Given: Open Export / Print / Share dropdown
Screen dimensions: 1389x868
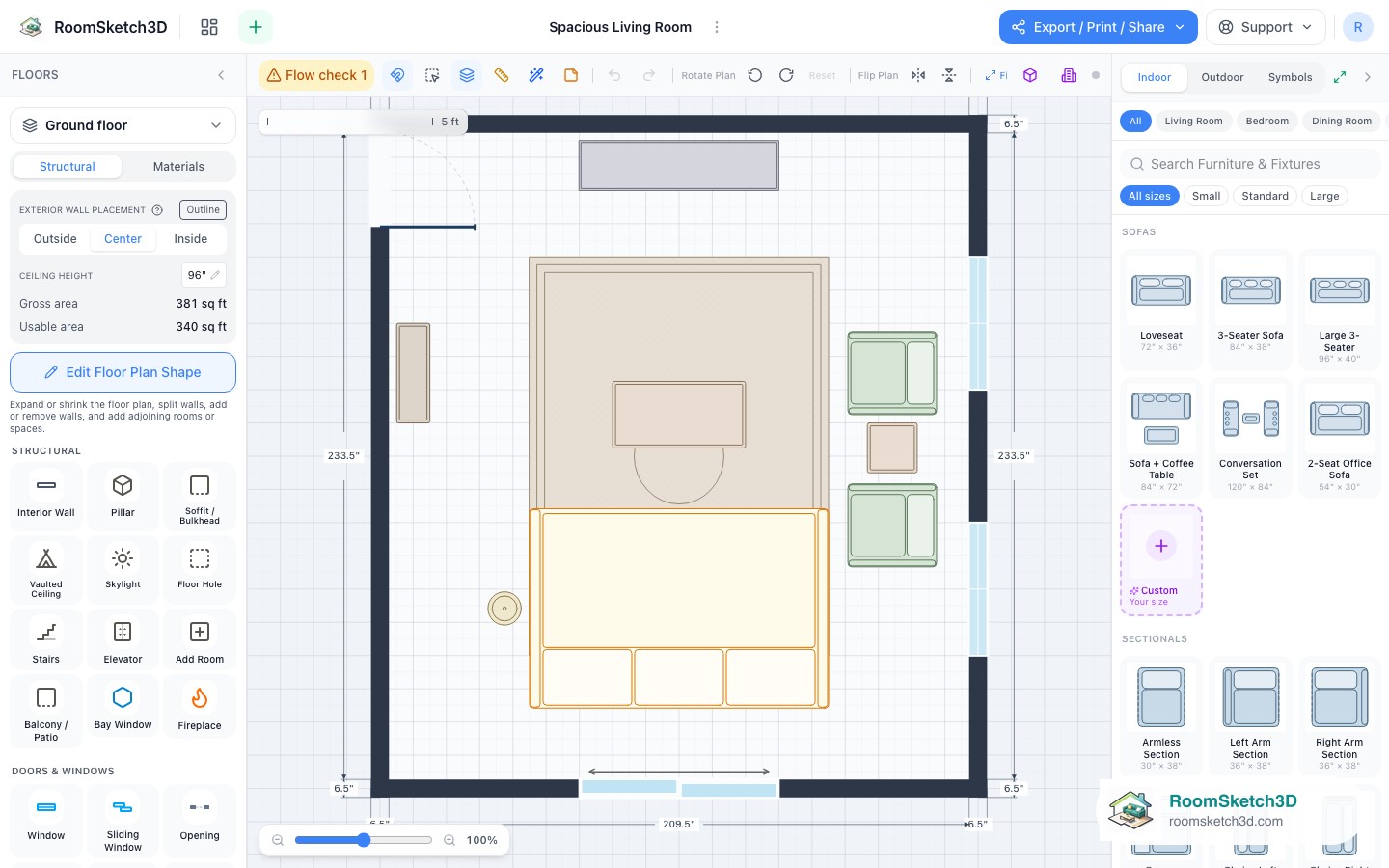Looking at the screenshot, I should click(x=1099, y=27).
